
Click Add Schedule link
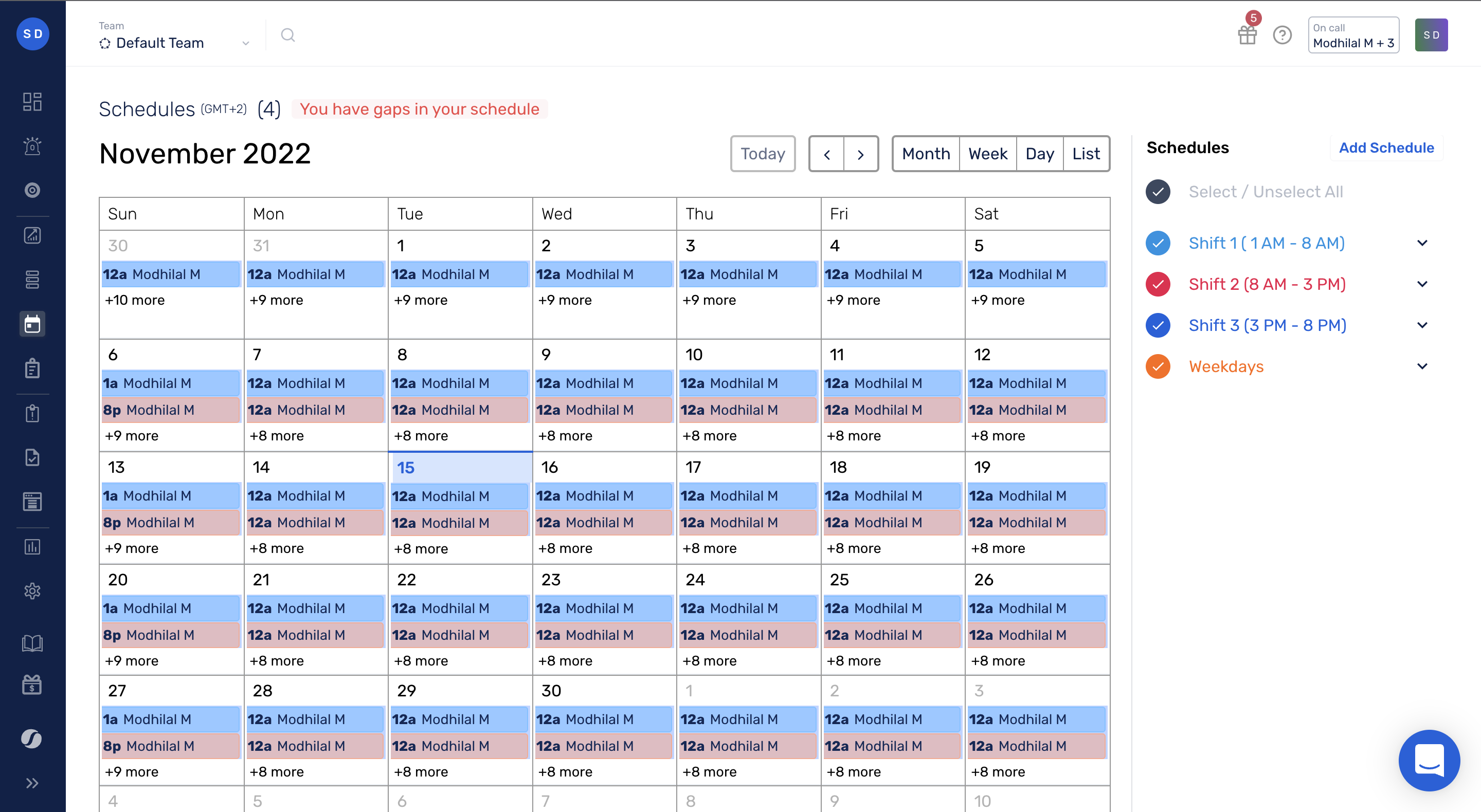[1386, 147]
